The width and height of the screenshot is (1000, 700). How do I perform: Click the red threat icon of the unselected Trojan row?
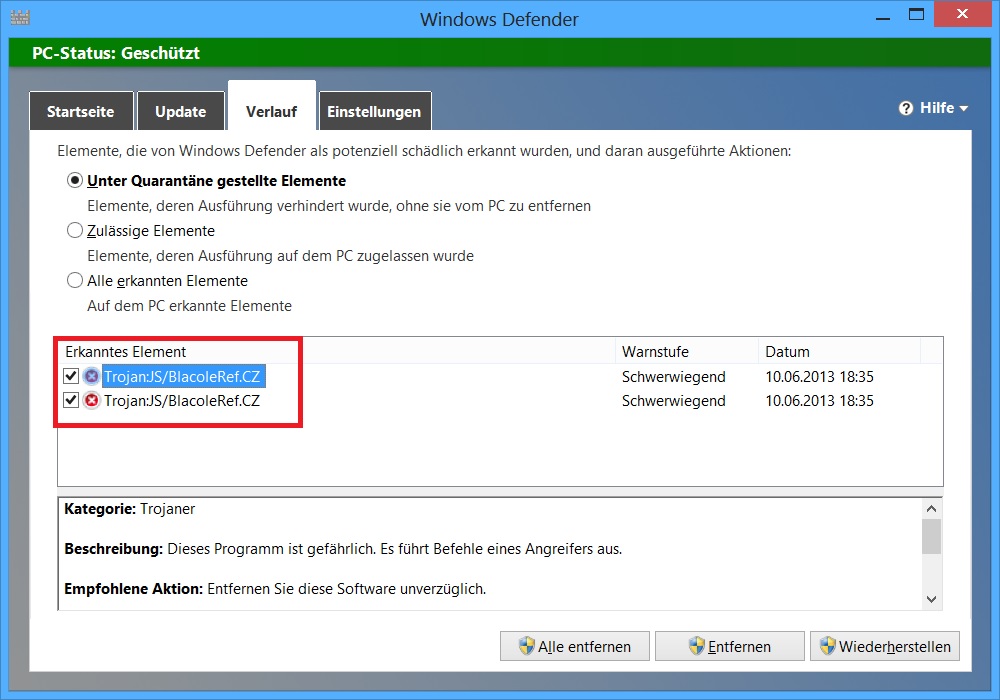click(x=92, y=400)
